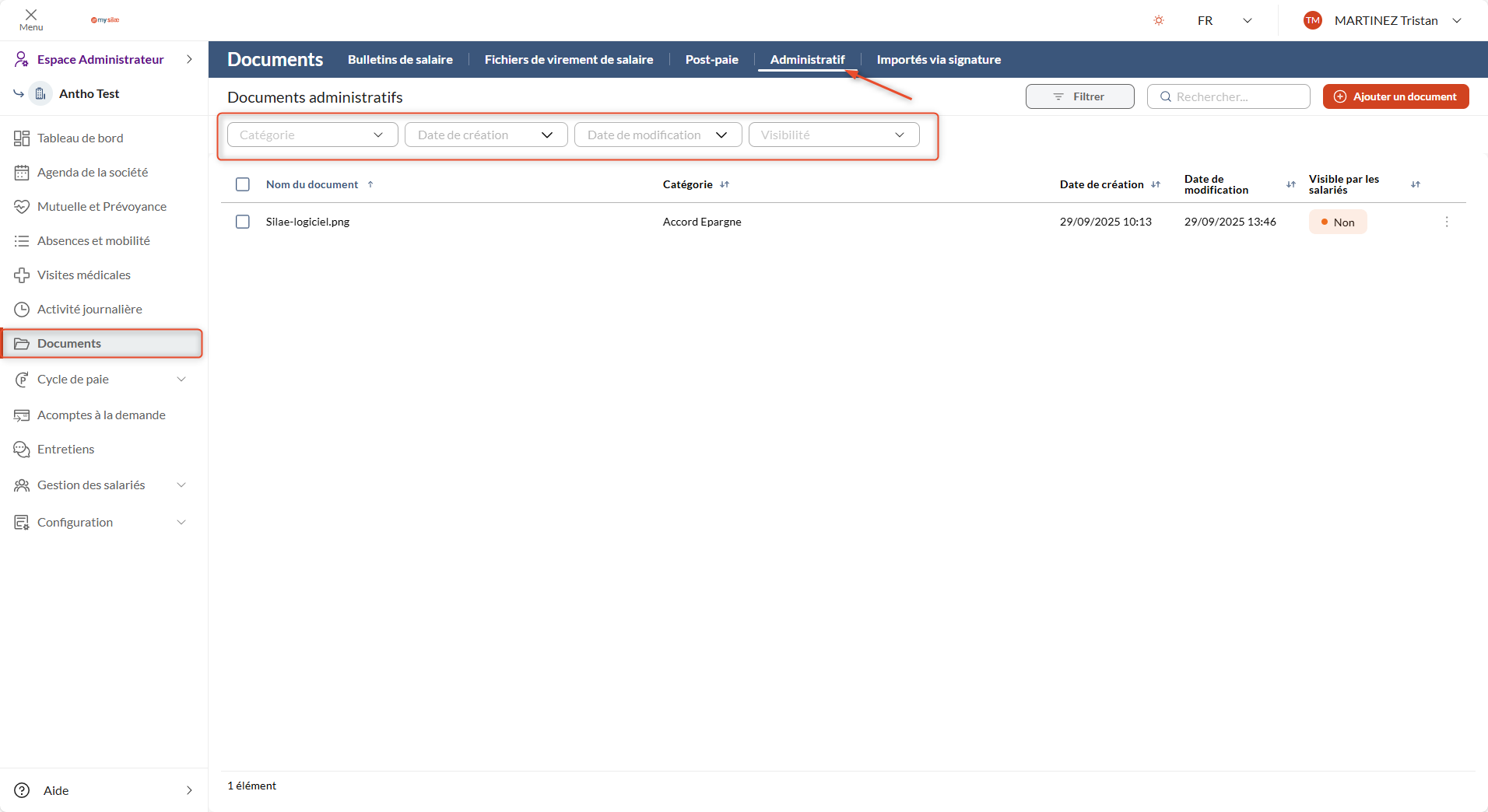Screen dimensions: 1488x812
Task: Select the Activité journalière clock icon
Action: (23, 309)
